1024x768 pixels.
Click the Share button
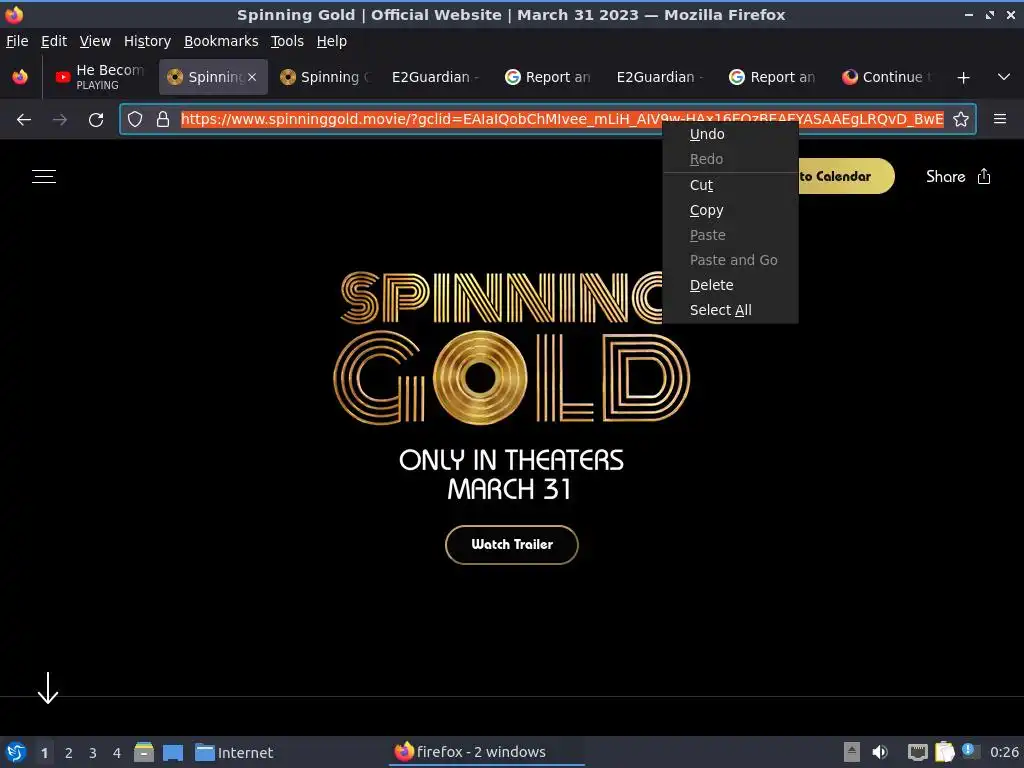click(958, 176)
